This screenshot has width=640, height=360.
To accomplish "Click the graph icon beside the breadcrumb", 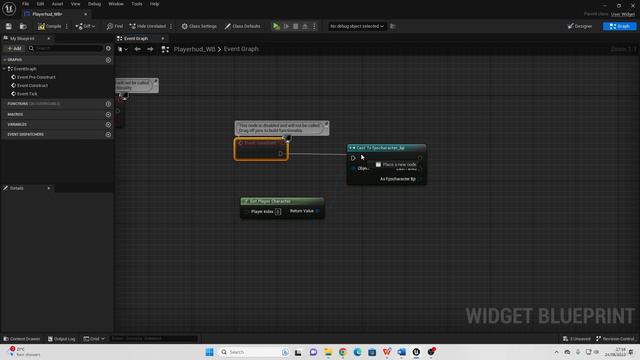I will point(165,49).
